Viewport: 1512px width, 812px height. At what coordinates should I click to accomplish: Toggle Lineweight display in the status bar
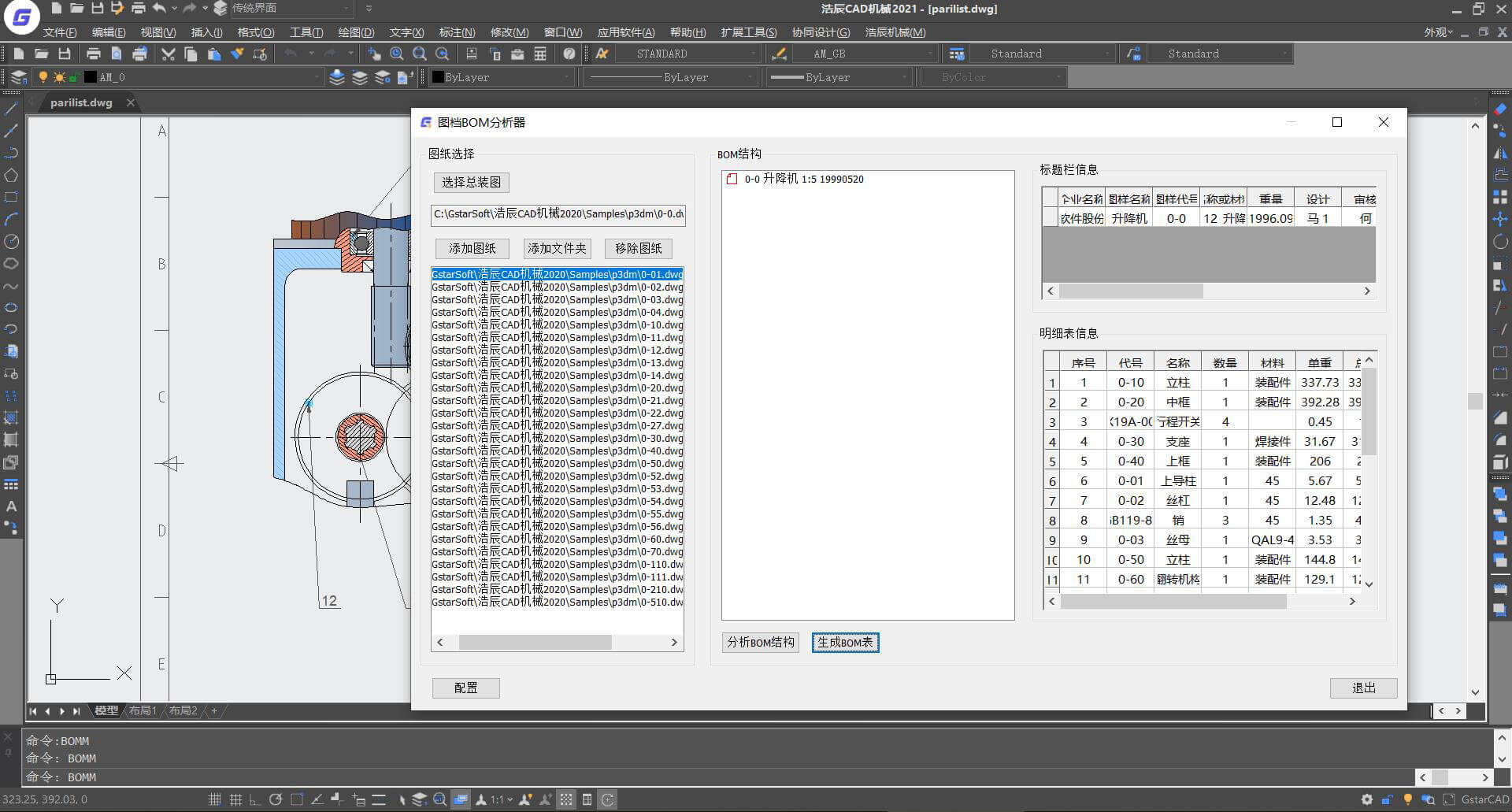tap(378, 799)
